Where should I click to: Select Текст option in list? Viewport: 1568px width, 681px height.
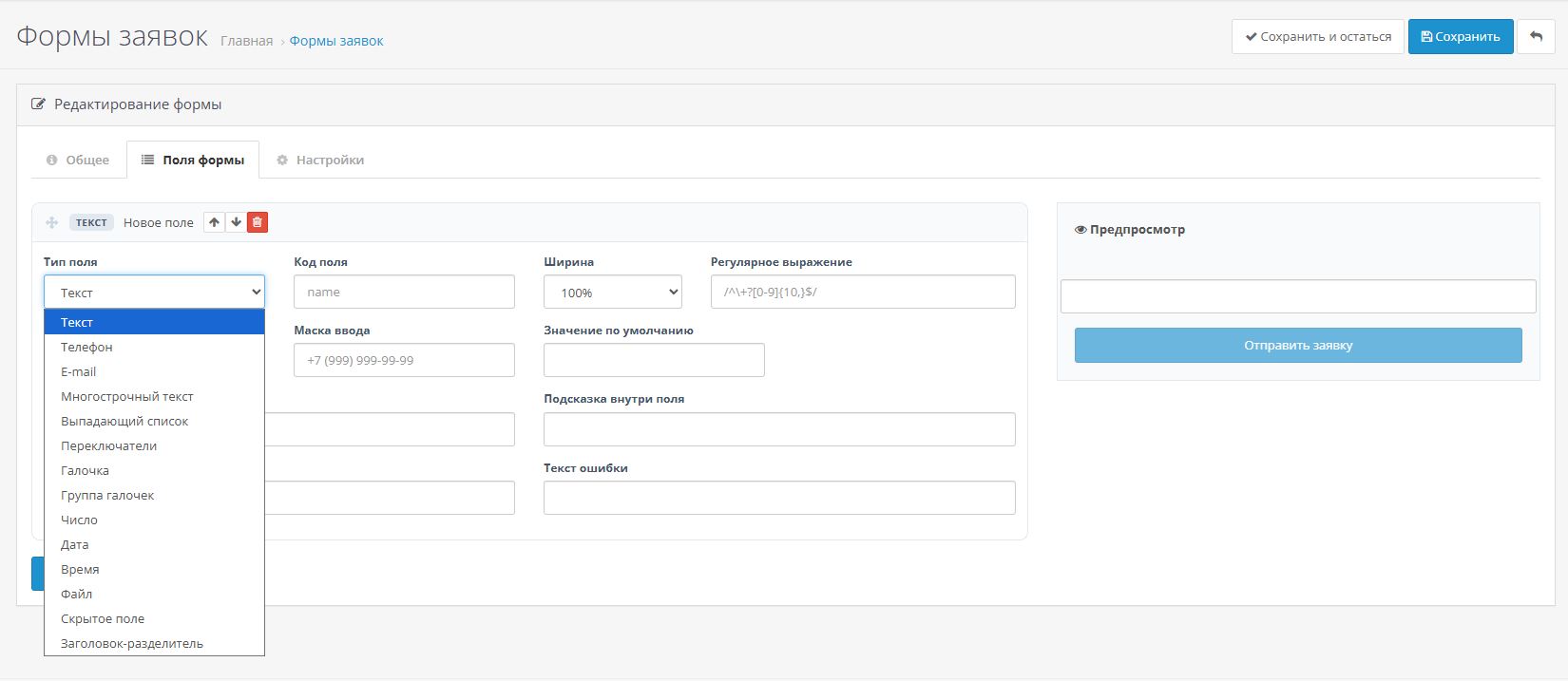(154, 322)
